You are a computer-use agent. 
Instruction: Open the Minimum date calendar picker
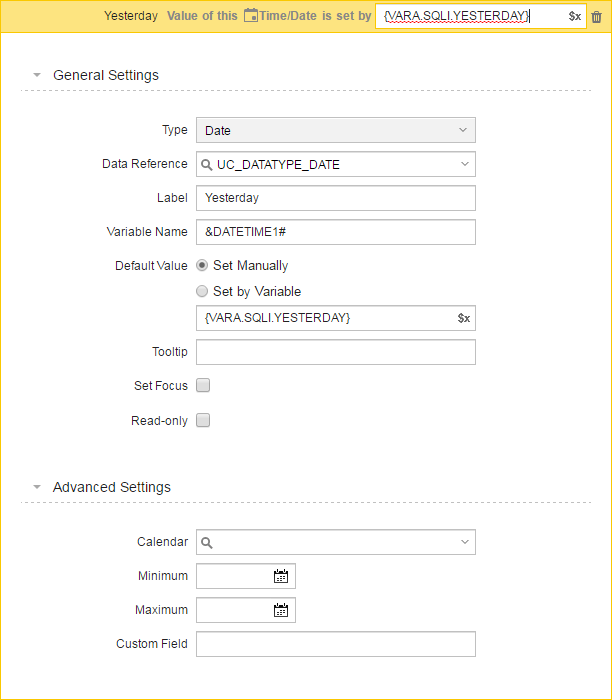coord(281,576)
